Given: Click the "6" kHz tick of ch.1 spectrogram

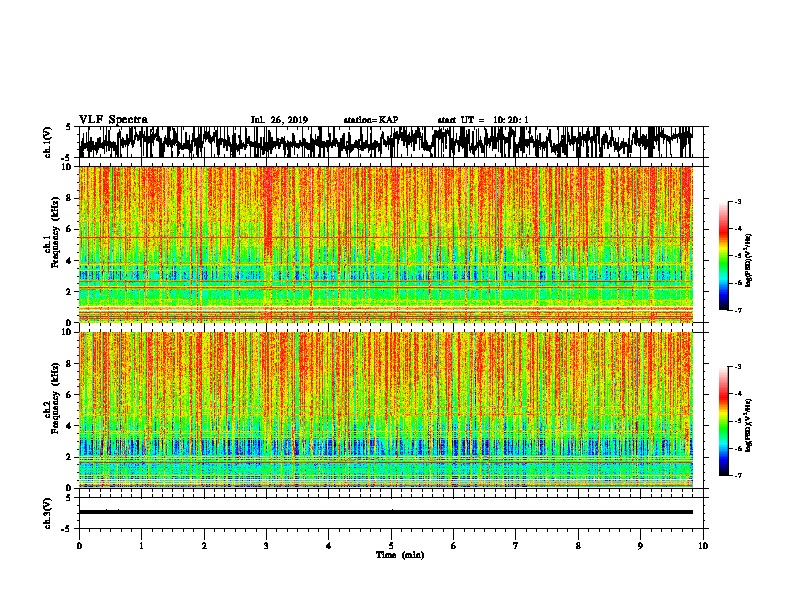Looking at the screenshot, I should click(70, 229).
